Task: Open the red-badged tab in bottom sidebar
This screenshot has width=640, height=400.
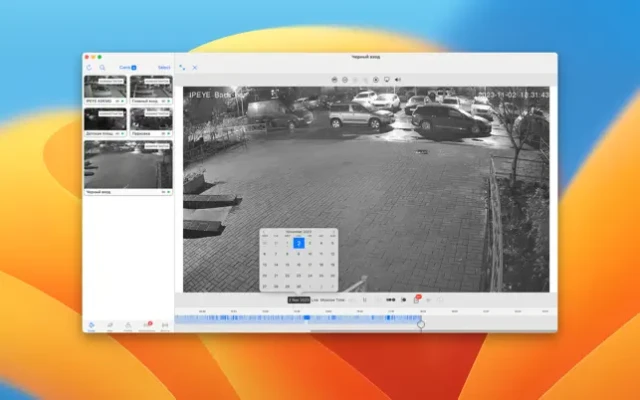Action: click(x=146, y=326)
